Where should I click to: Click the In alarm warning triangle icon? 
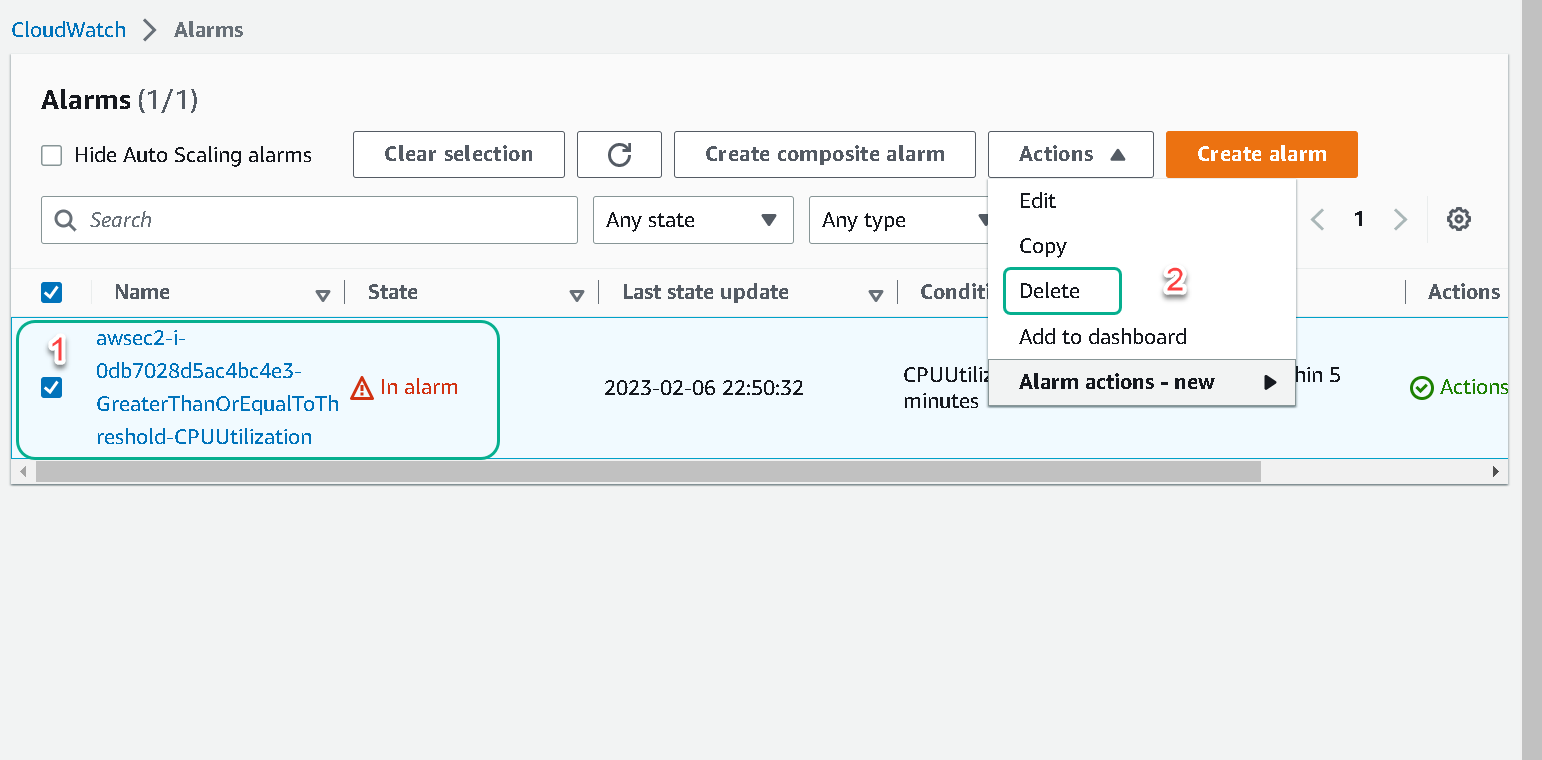pos(362,388)
